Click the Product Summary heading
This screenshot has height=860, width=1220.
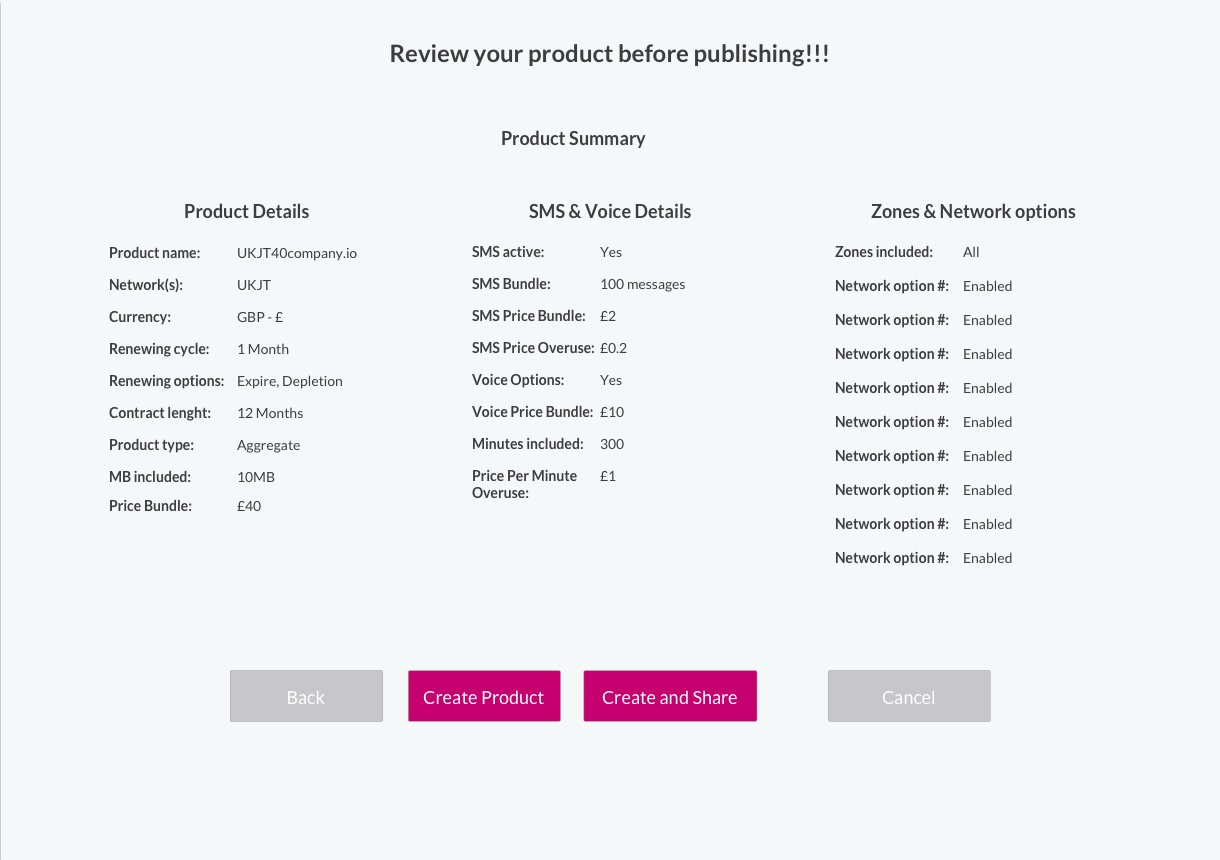(573, 139)
